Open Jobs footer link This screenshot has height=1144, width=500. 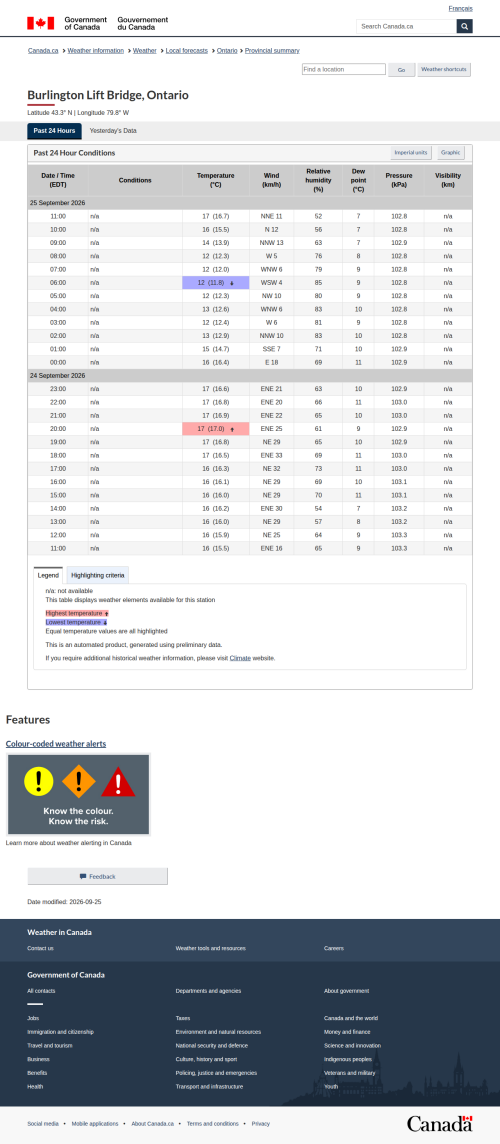(x=33, y=1018)
